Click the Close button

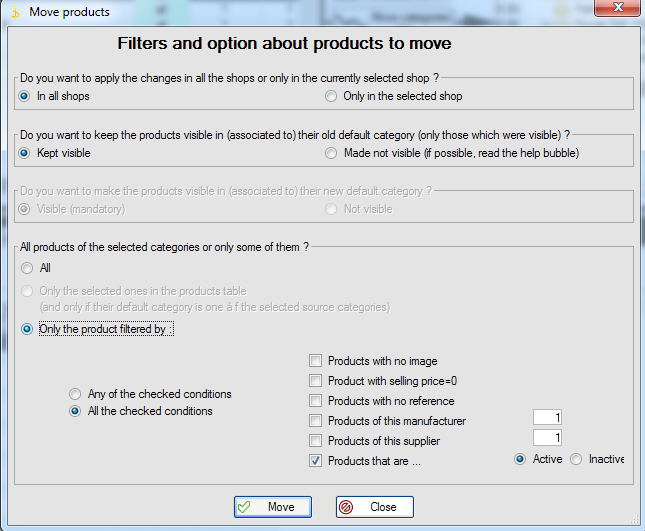click(375, 507)
